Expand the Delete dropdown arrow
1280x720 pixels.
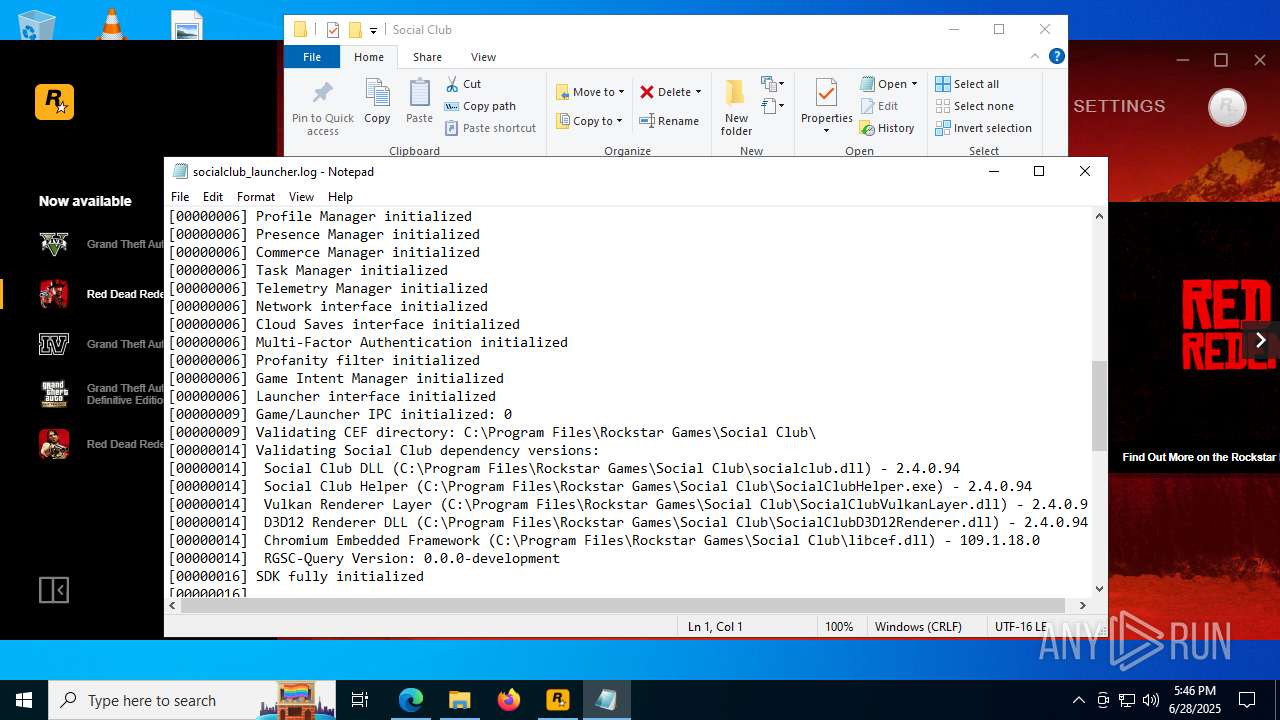coord(698,92)
